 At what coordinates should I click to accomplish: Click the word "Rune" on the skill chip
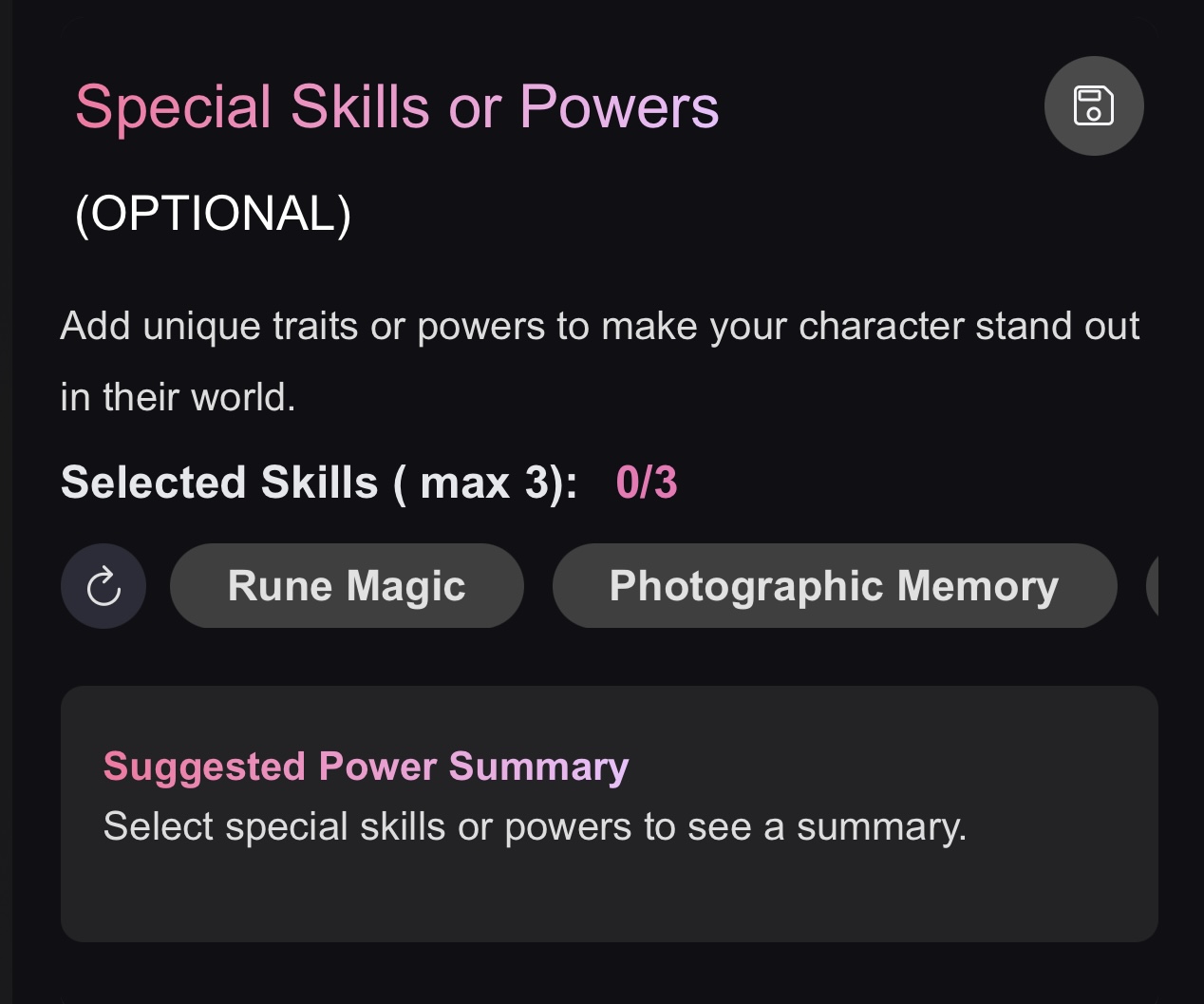[279, 586]
